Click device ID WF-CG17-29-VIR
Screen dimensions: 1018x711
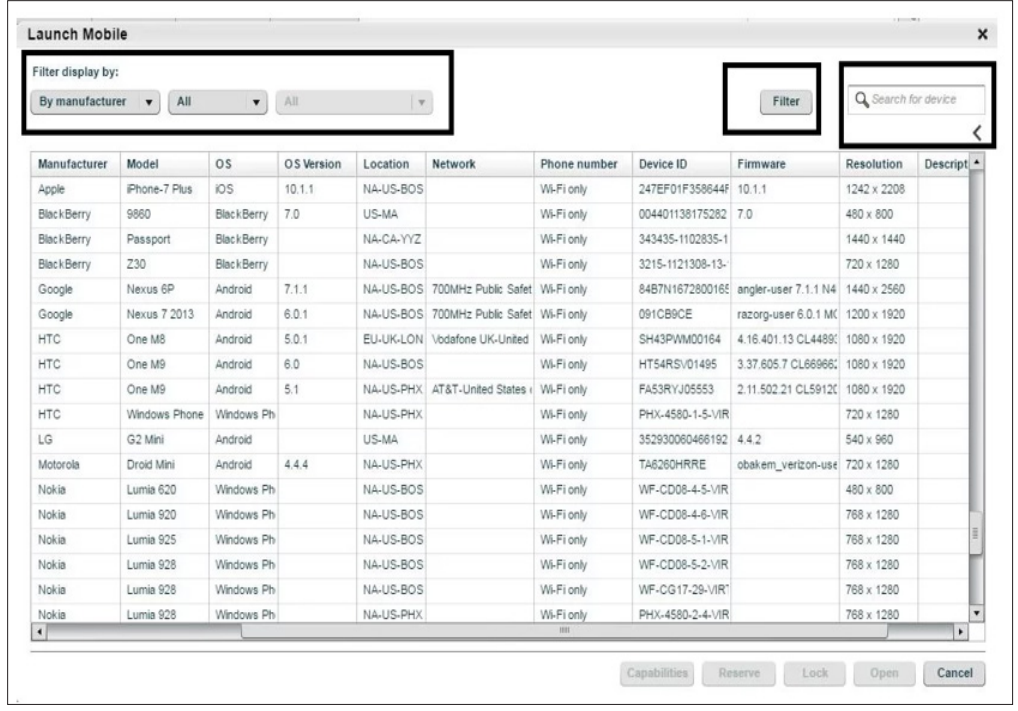pos(681,590)
